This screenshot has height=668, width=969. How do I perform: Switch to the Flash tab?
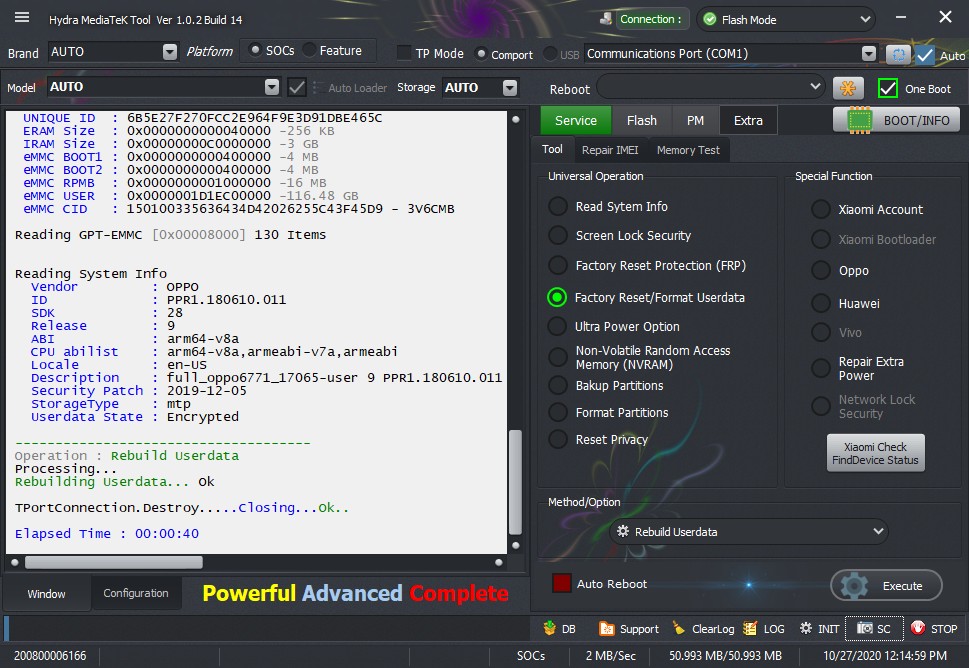(641, 120)
